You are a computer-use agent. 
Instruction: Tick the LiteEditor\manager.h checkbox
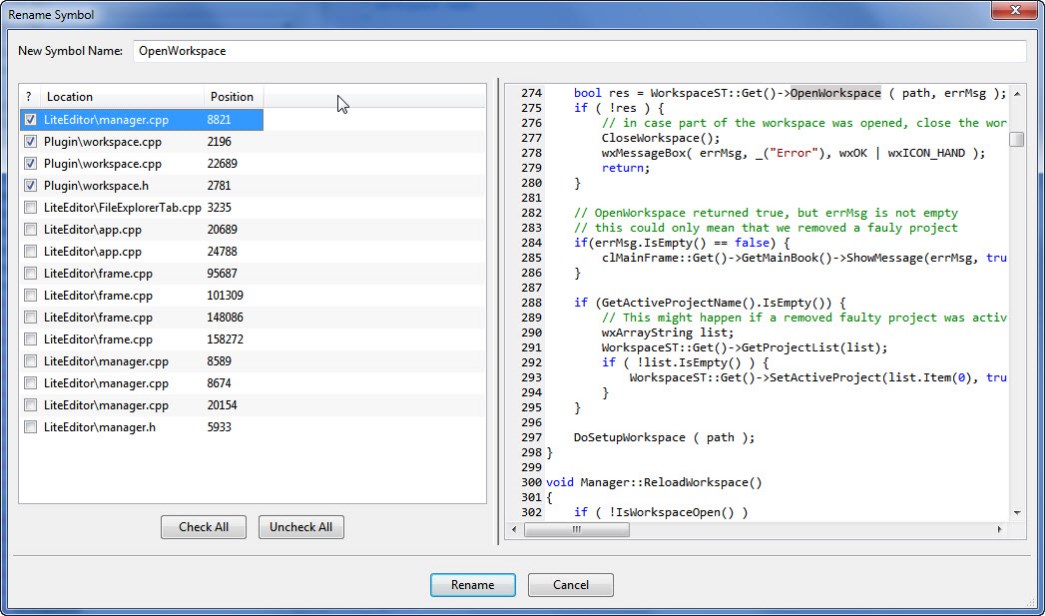(x=30, y=428)
